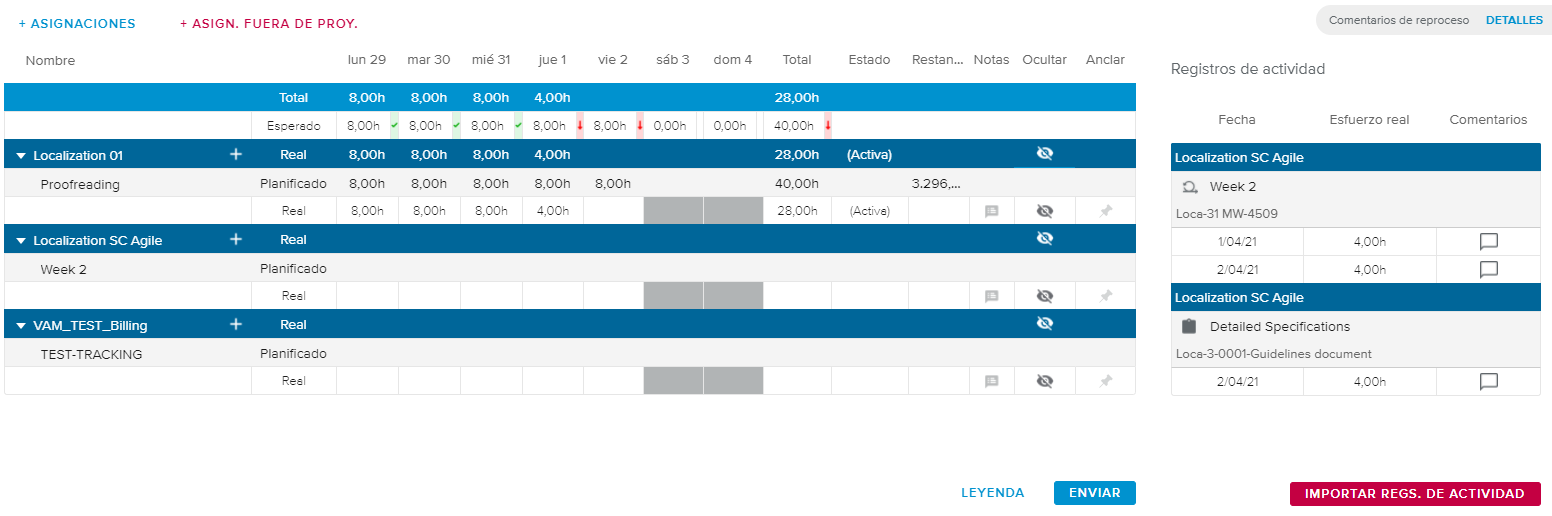This screenshot has width=1552, height=516.
Task: Pin the Proofreading row
Action: pyautogui.click(x=1105, y=212)
